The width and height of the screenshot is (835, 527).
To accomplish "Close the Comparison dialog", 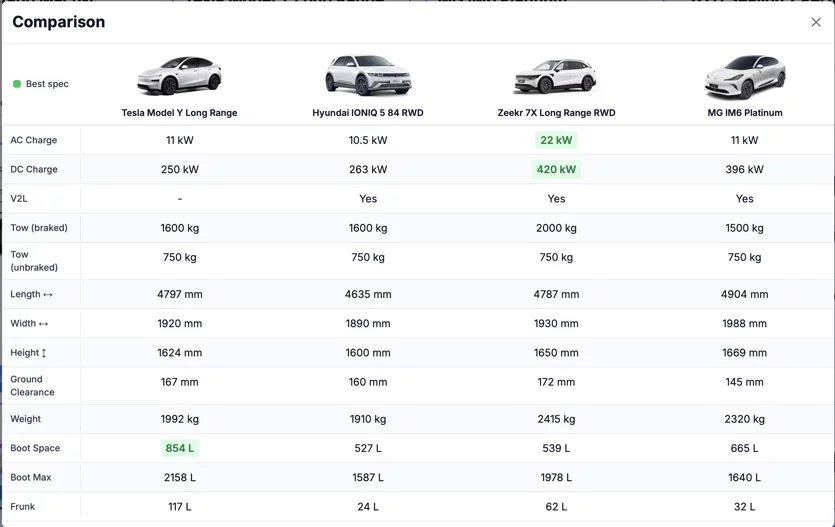I will point(815,22).
